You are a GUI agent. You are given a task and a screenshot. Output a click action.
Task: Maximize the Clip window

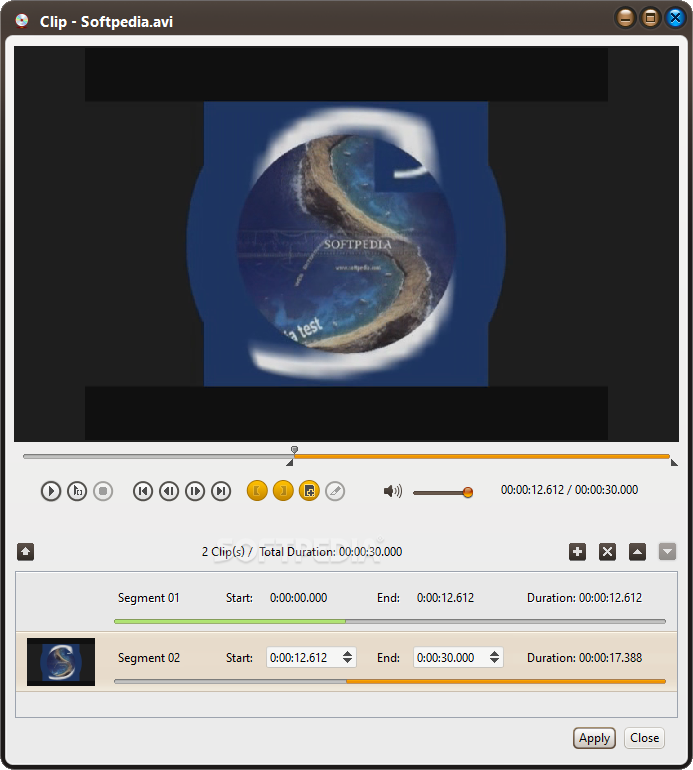(650, 19)
